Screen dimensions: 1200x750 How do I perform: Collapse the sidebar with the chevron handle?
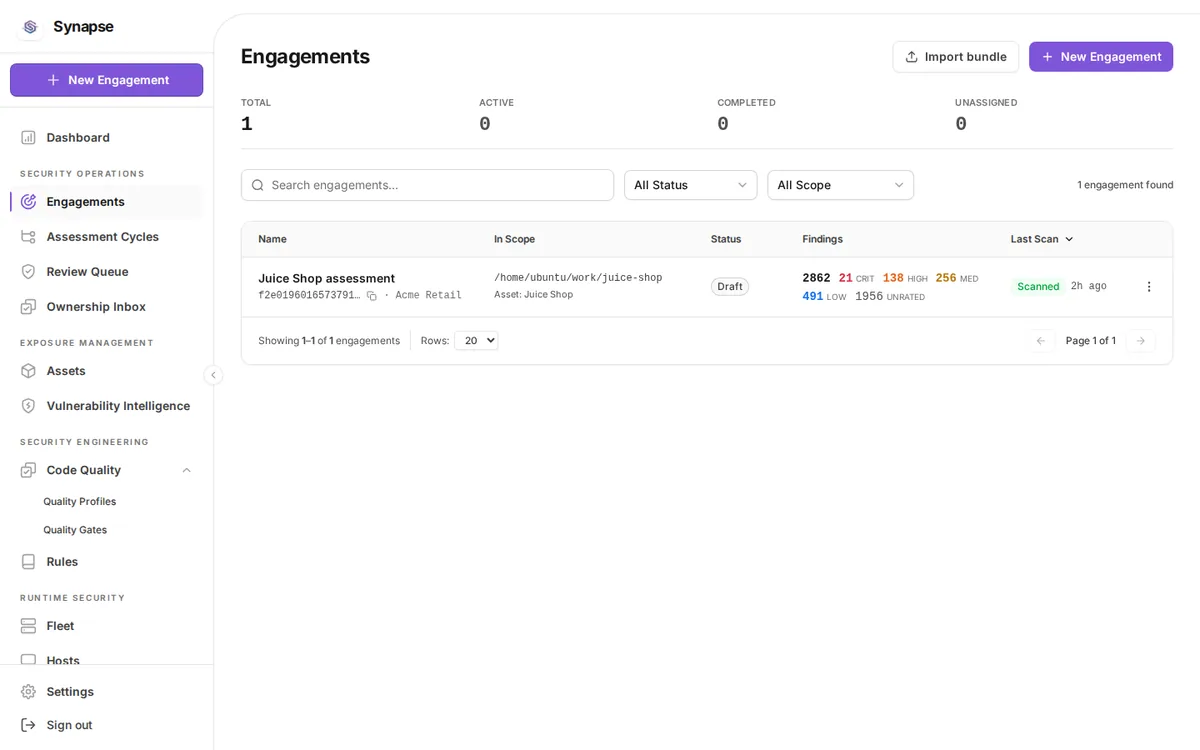pyautogui.click(x=213, y=375)
